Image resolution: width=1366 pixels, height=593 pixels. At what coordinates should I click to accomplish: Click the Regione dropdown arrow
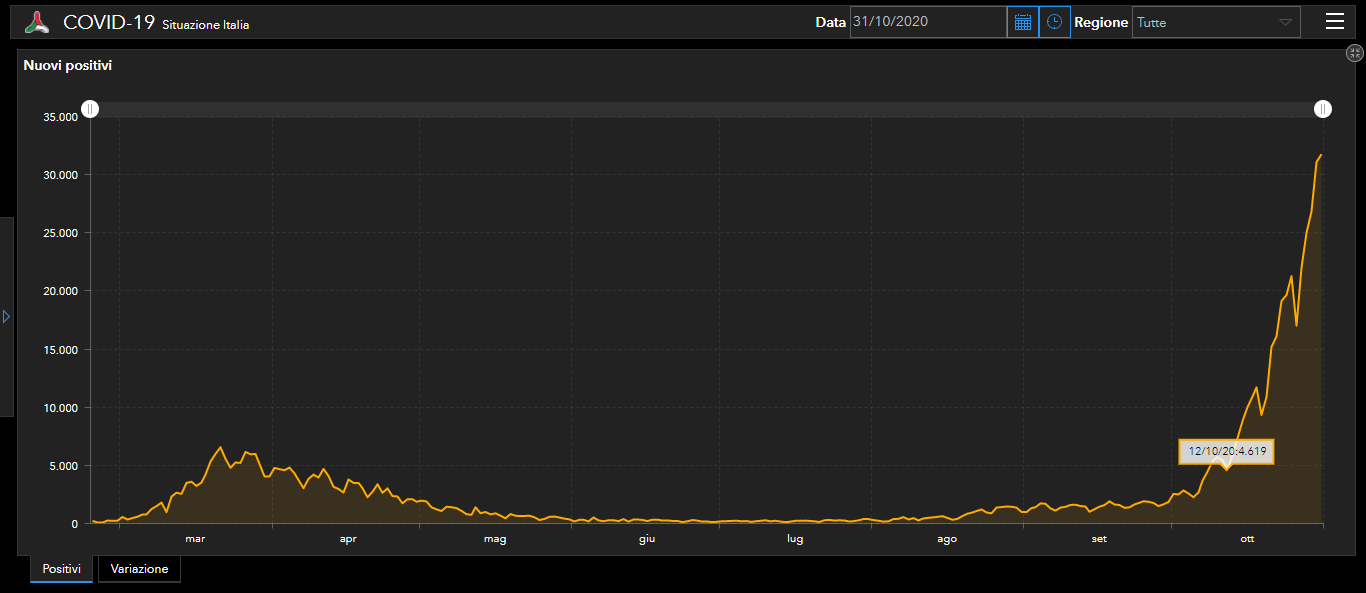pyautogui.click(x=1285, y=22)
